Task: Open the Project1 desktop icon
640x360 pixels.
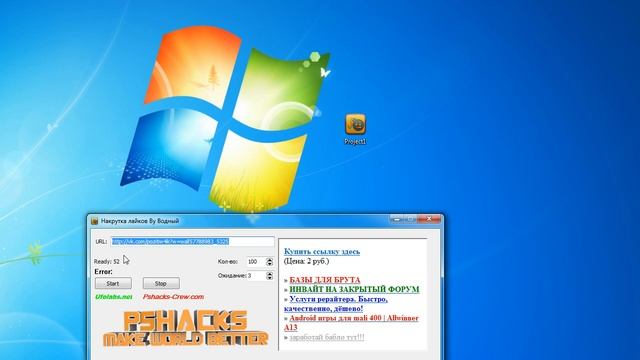Action: pyautogui.click(x=355, y=129)
